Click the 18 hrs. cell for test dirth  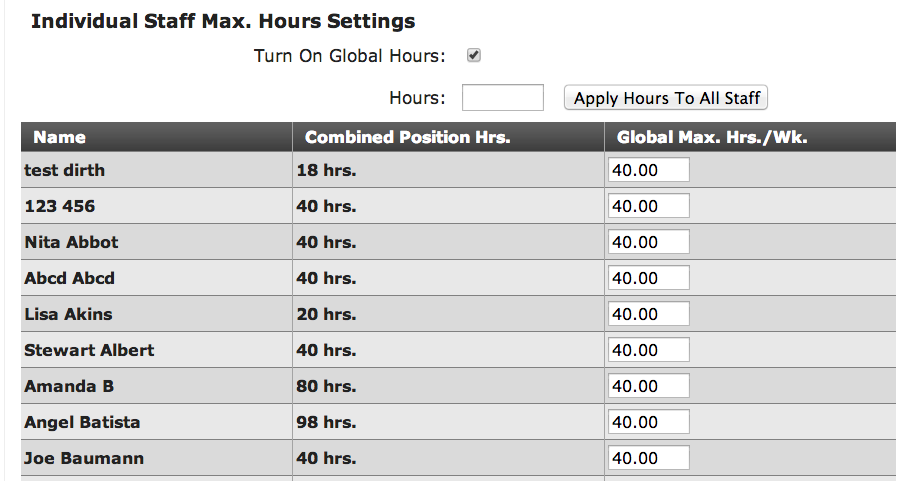448,170
